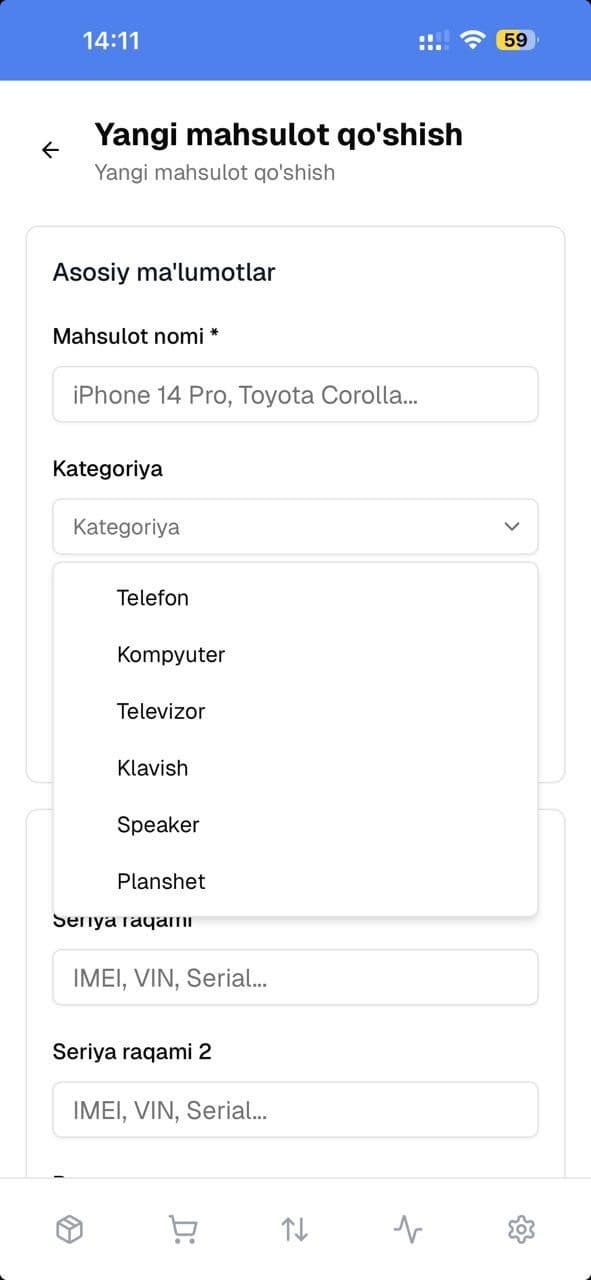Screen dimensions: 591x1280
Task: Tap the Yangi mahsulot qo'shish title
Action: tap(278, 134)
